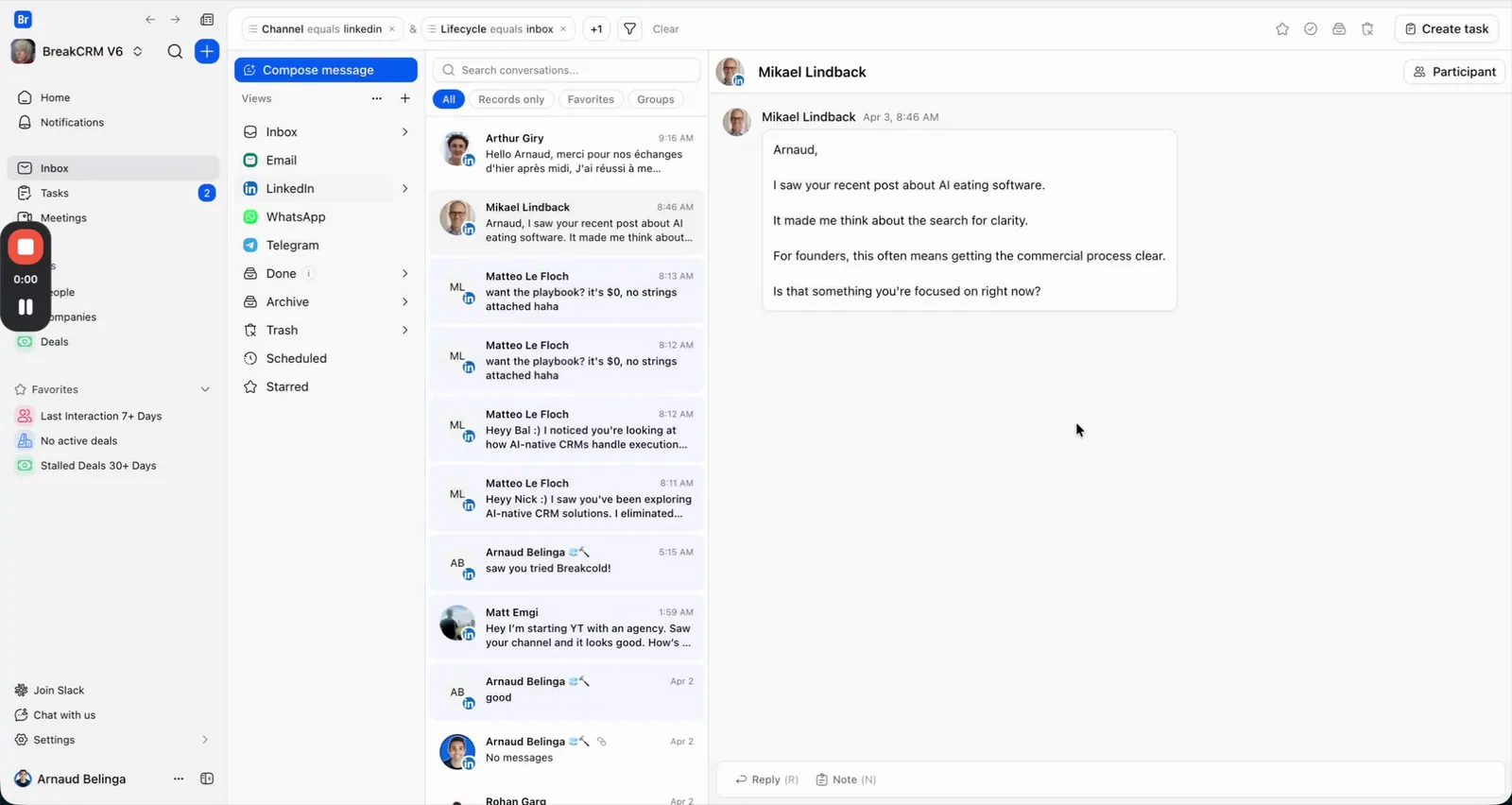Click the mark-as-done checkmark icon in top toolbar
Viewport: 1512px width, 805px height.
(x=1311, y=29)
